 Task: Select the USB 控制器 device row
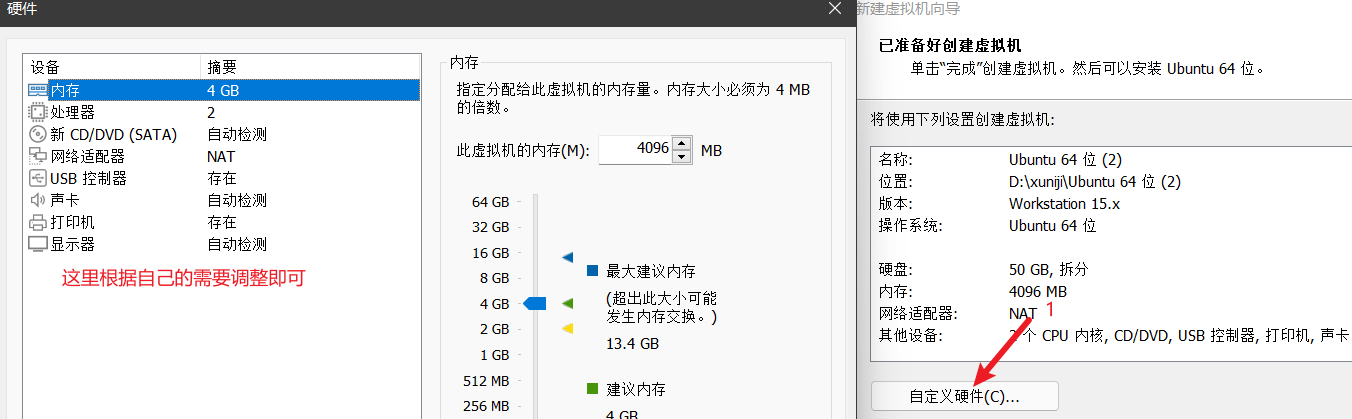(223, 178)
